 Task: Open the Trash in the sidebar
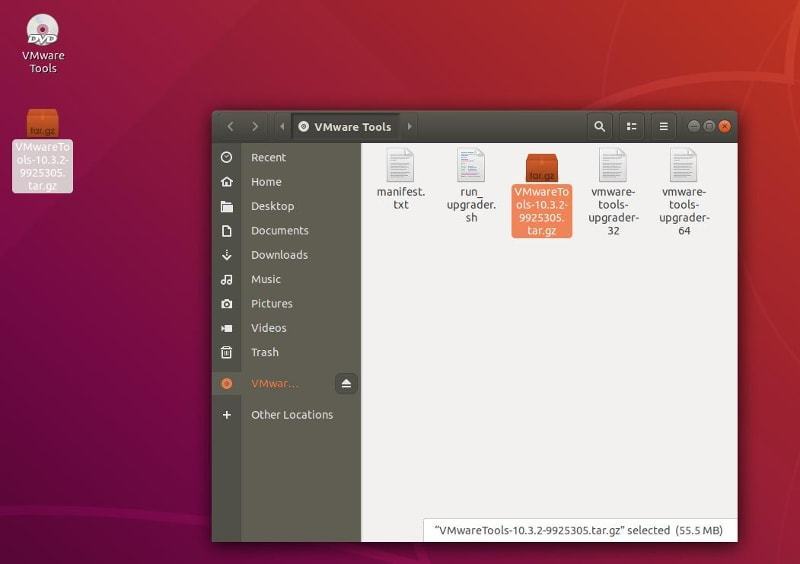(265, 352)
